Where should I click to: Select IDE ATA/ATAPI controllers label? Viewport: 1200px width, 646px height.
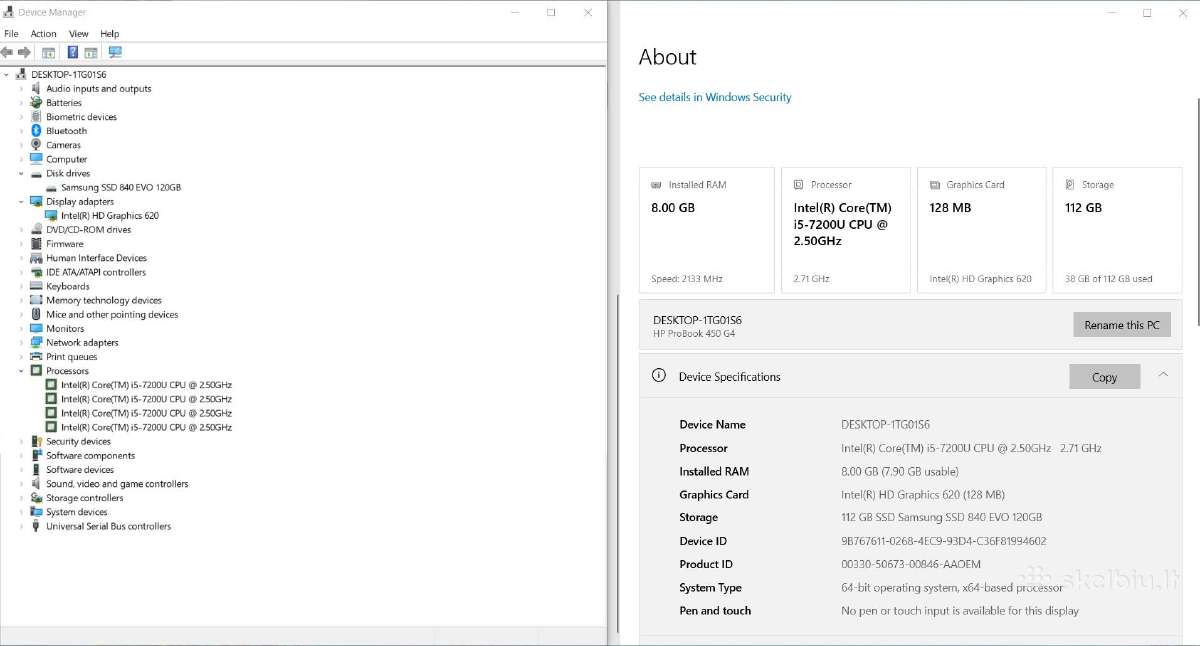(x=96, y=272)
